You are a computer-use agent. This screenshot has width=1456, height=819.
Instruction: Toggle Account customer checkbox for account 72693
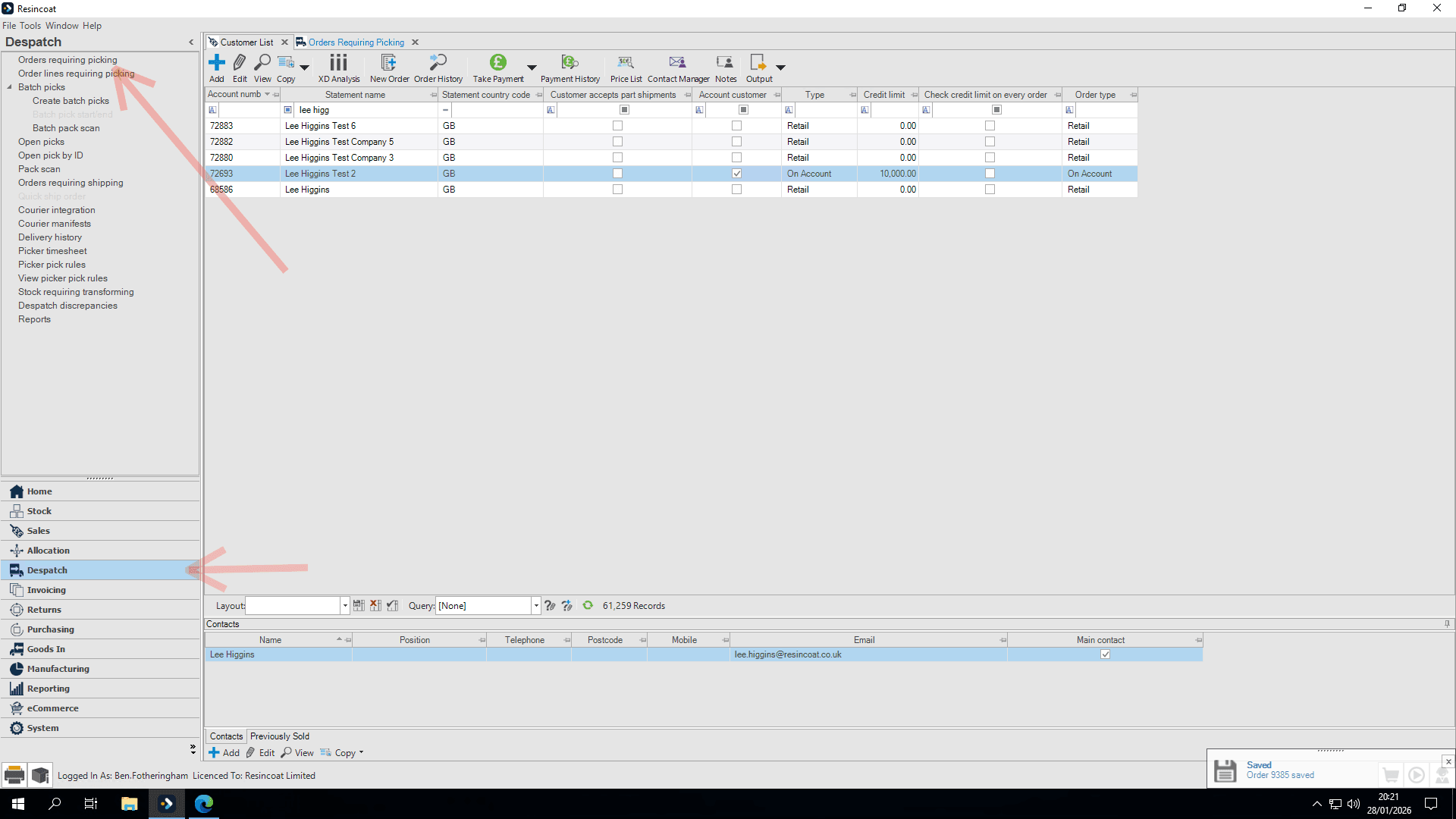click(x=736, y=174)
